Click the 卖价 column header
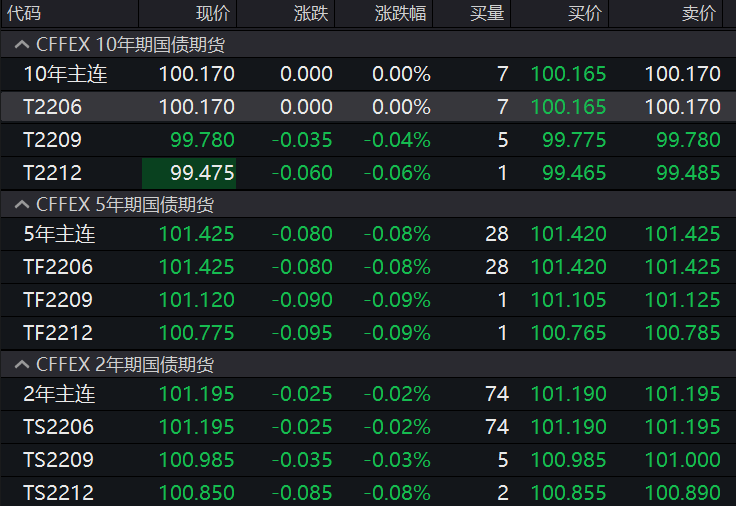 (x=698, y=14)
